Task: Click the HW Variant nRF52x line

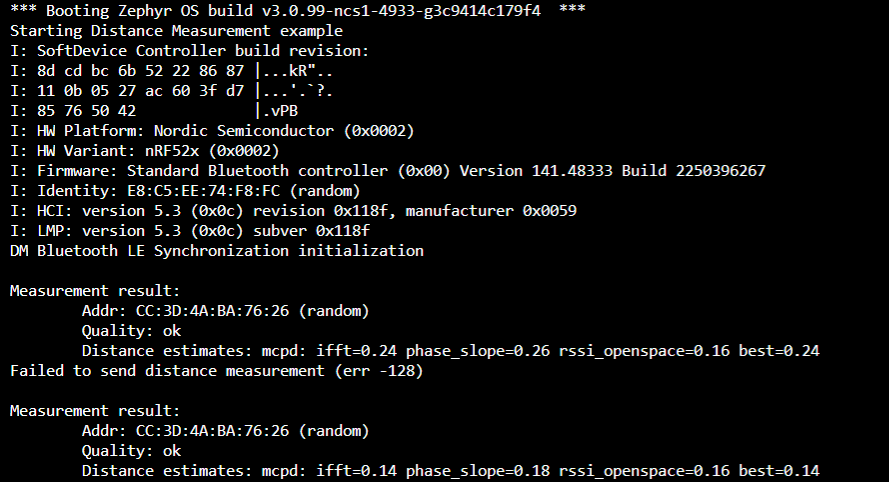Action: coord(145,151)
